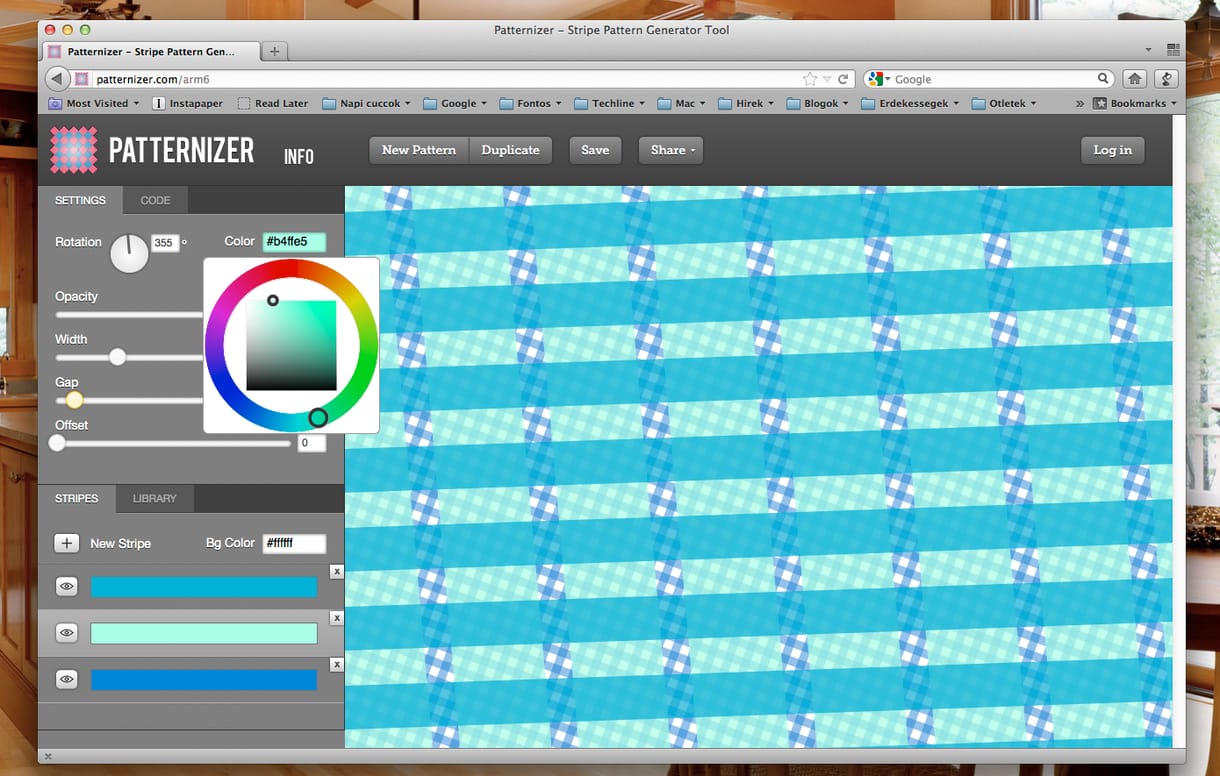Click the Patternizer logo icon
Screen dimensions: 1220x776
tap(74, 150)
